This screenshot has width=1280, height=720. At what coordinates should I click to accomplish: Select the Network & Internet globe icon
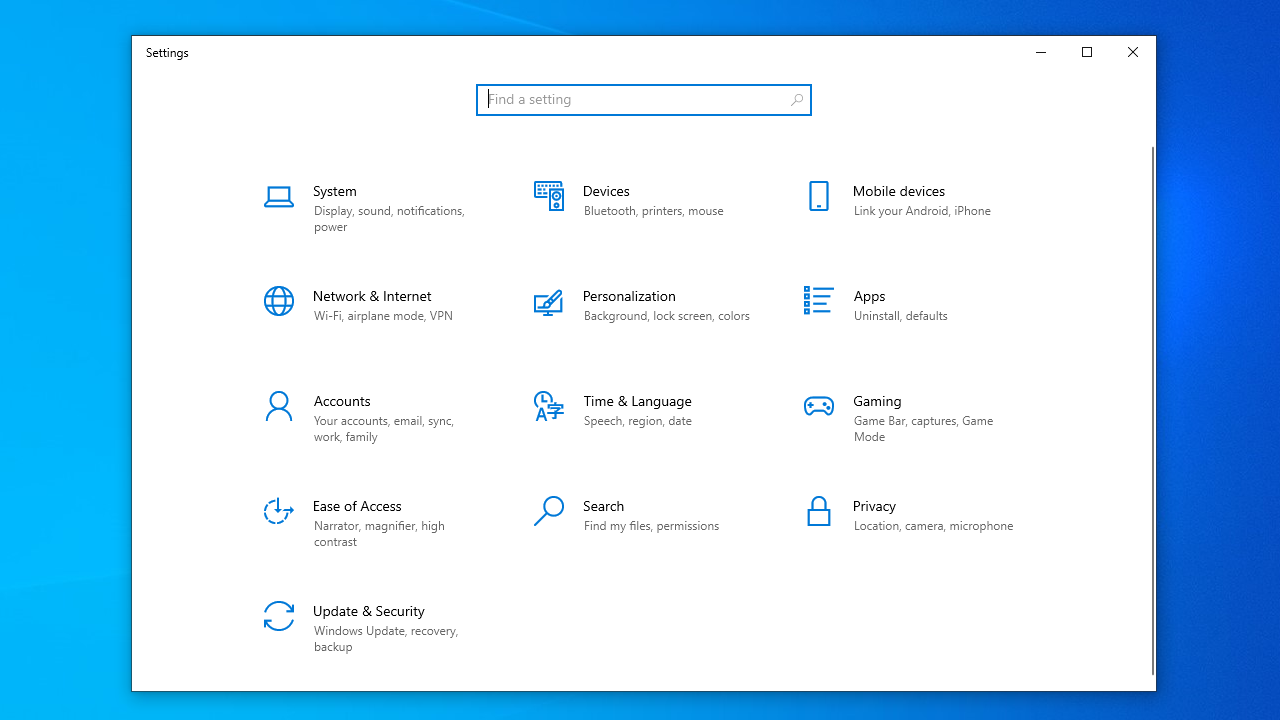[x=278, y=301]
